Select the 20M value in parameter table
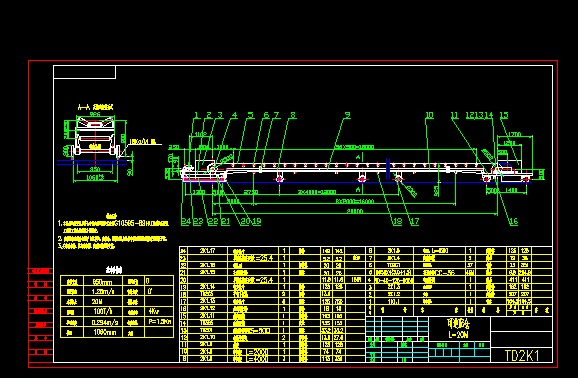The height and width of the screenshot is (378, 578). click(97, 302)
